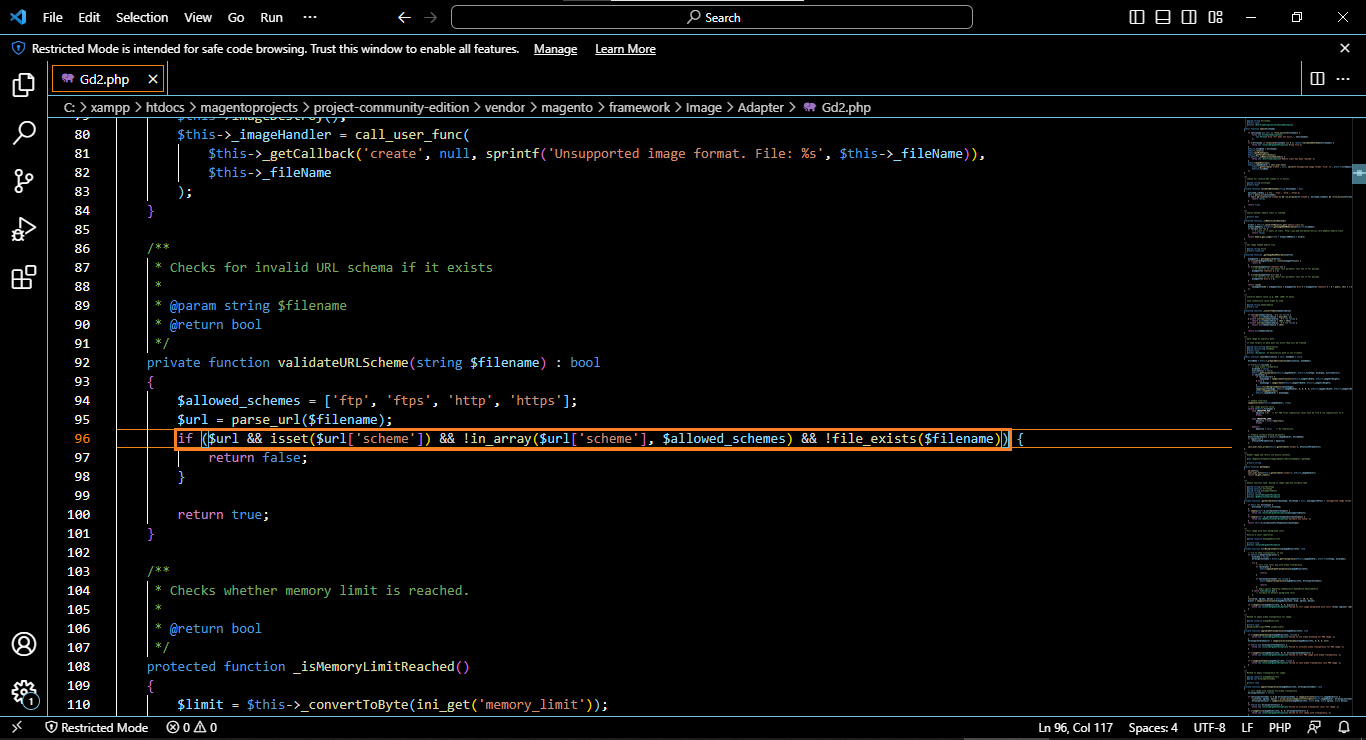Click the Learn More link
Image resolution: width=1366 pixels, height=740 pixels.
click(x=625, y=49)
